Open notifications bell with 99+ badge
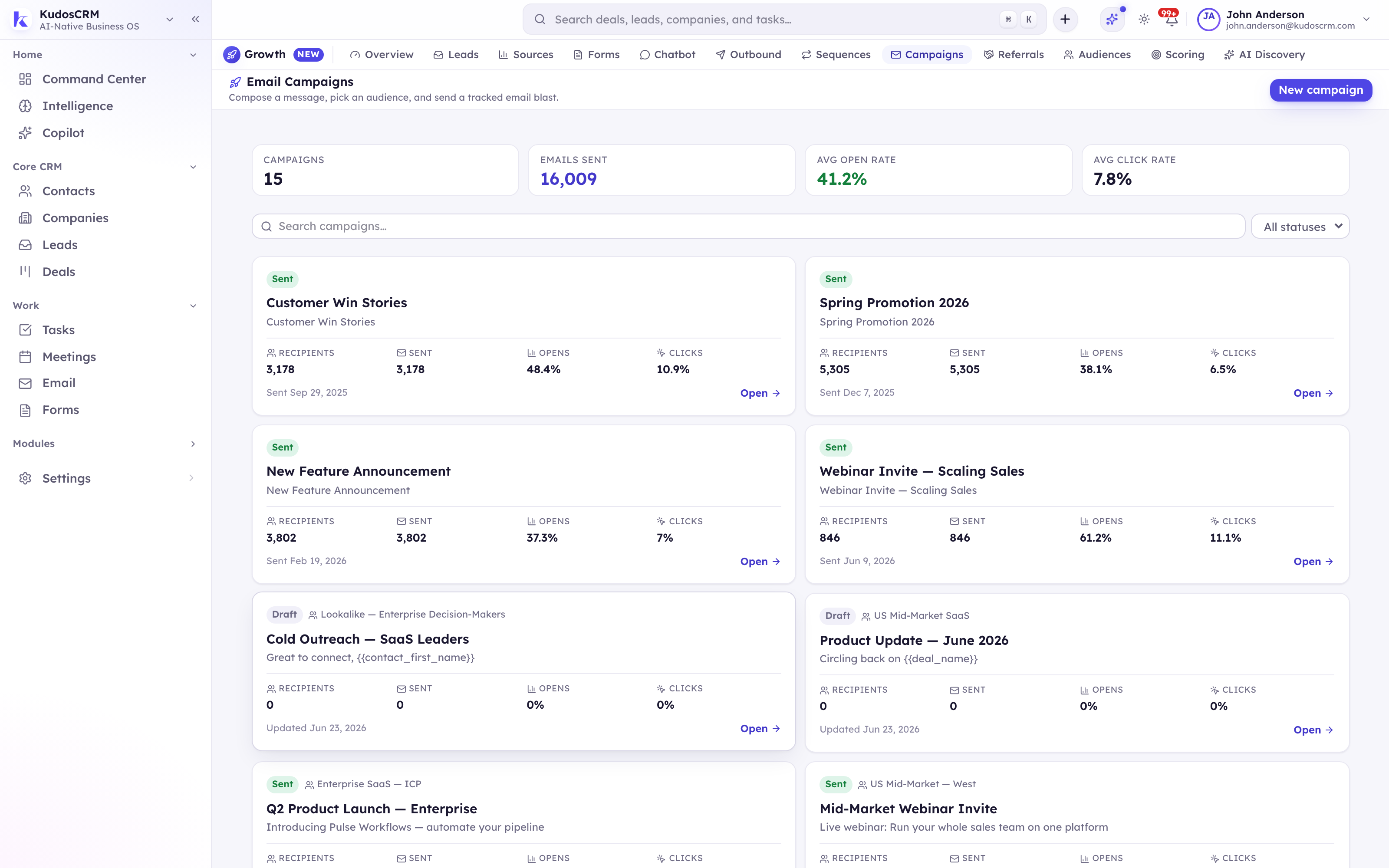The height and width of the screenshot is (868, 1389). click(x=1171, y=20)
